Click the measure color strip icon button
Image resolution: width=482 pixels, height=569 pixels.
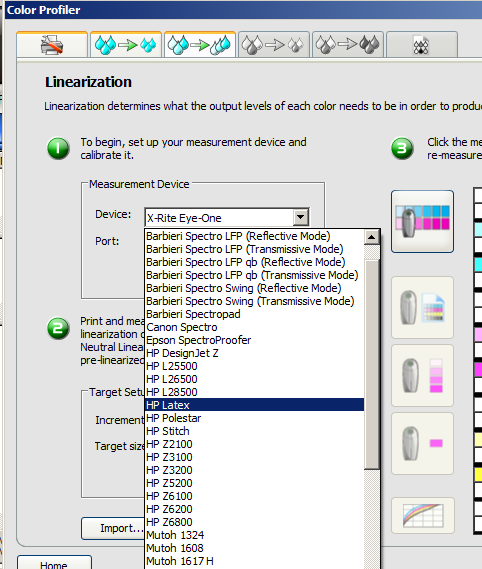[x=422, y=221]
